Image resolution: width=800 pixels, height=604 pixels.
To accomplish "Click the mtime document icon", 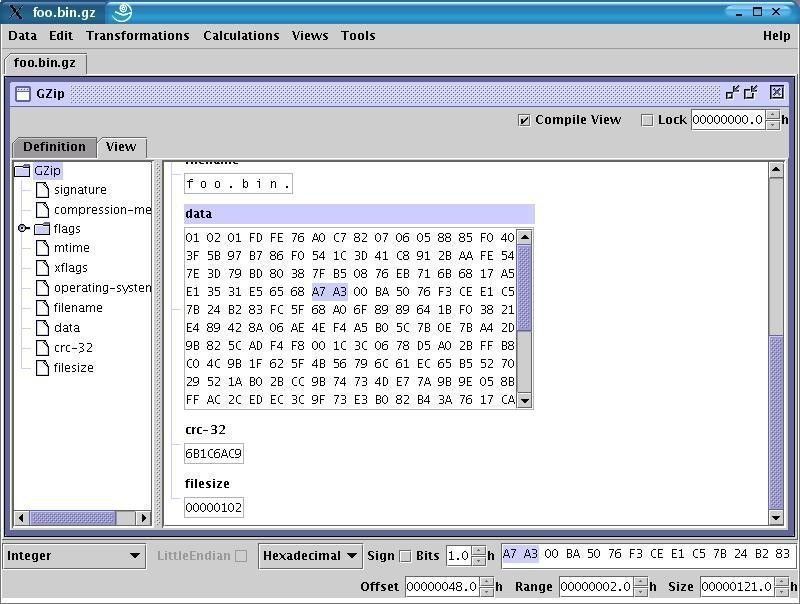I will (x=44, y=247).
